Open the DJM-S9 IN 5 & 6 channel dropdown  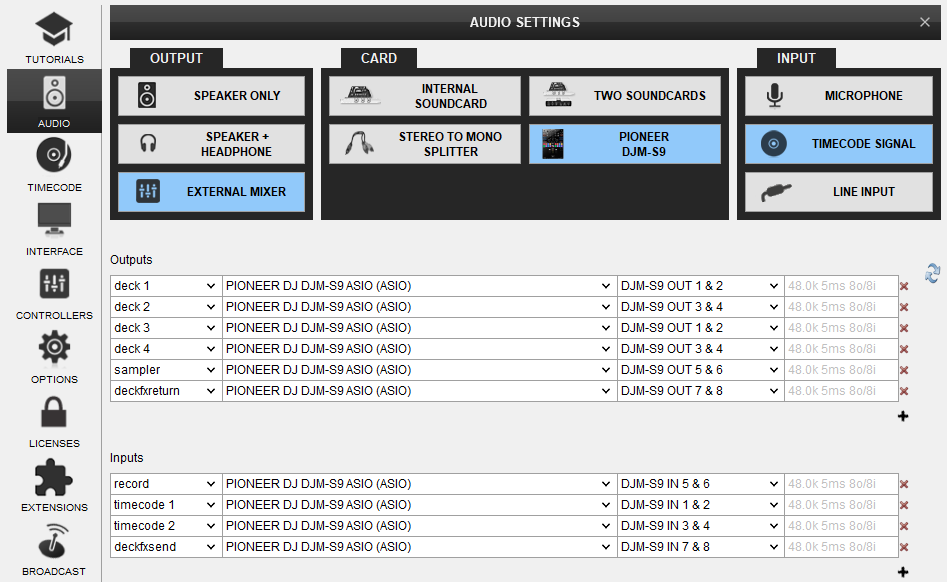[701, 484]
